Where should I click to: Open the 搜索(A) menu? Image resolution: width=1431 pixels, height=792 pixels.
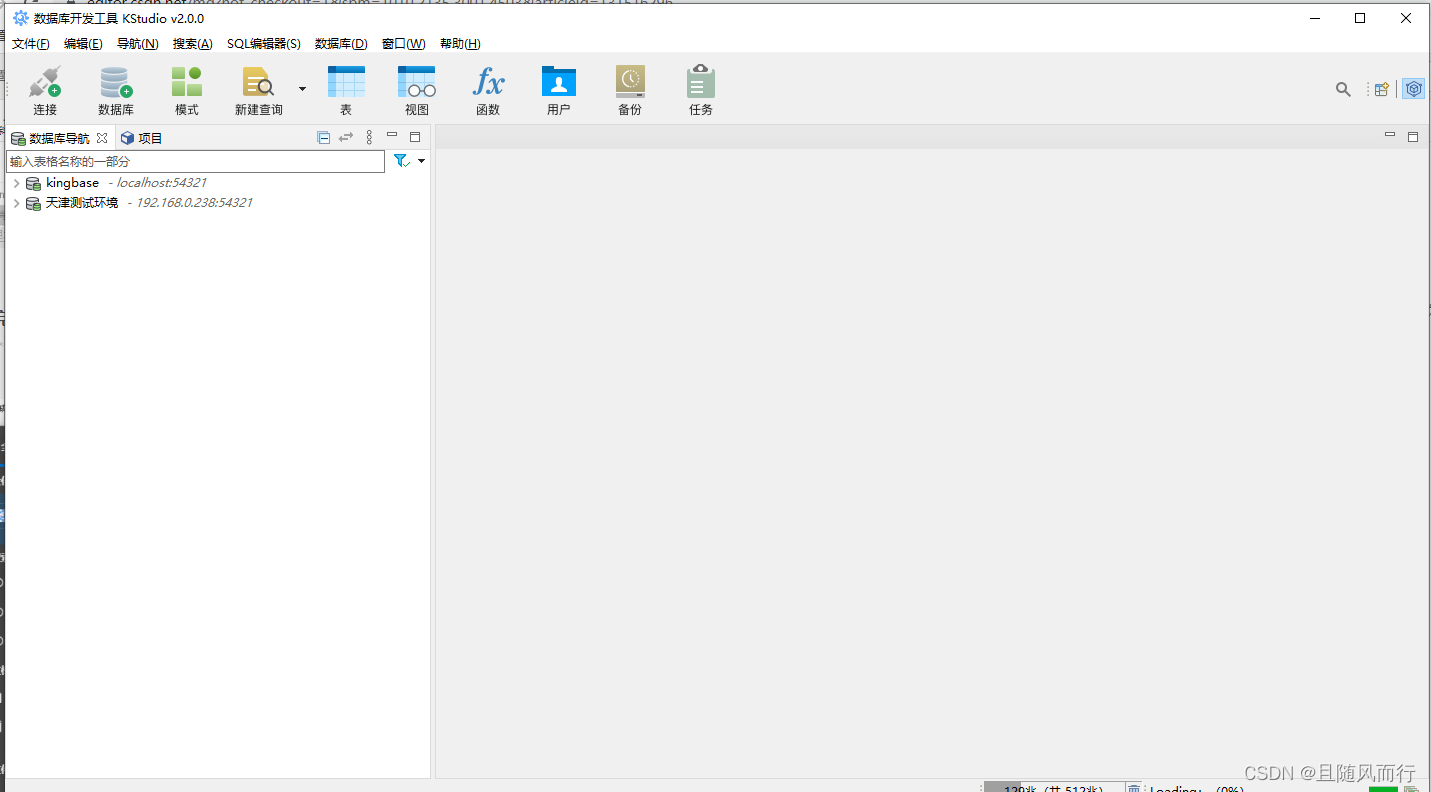[x=192, y=44]
